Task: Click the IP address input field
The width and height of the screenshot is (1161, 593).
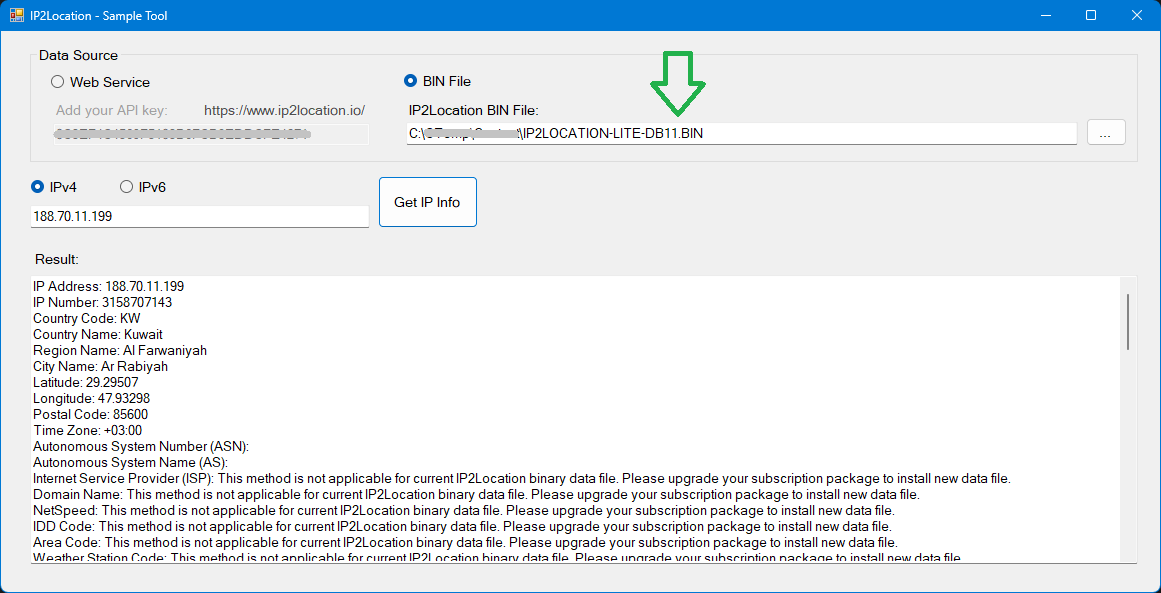Action: (199, 216)
